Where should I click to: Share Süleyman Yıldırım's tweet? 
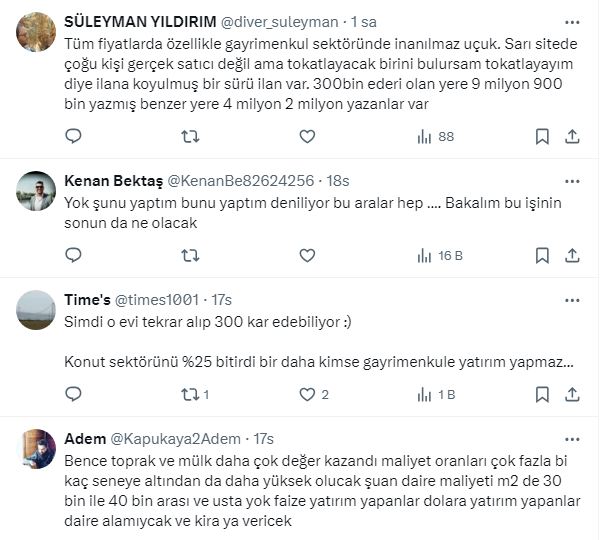pos(573,136)
